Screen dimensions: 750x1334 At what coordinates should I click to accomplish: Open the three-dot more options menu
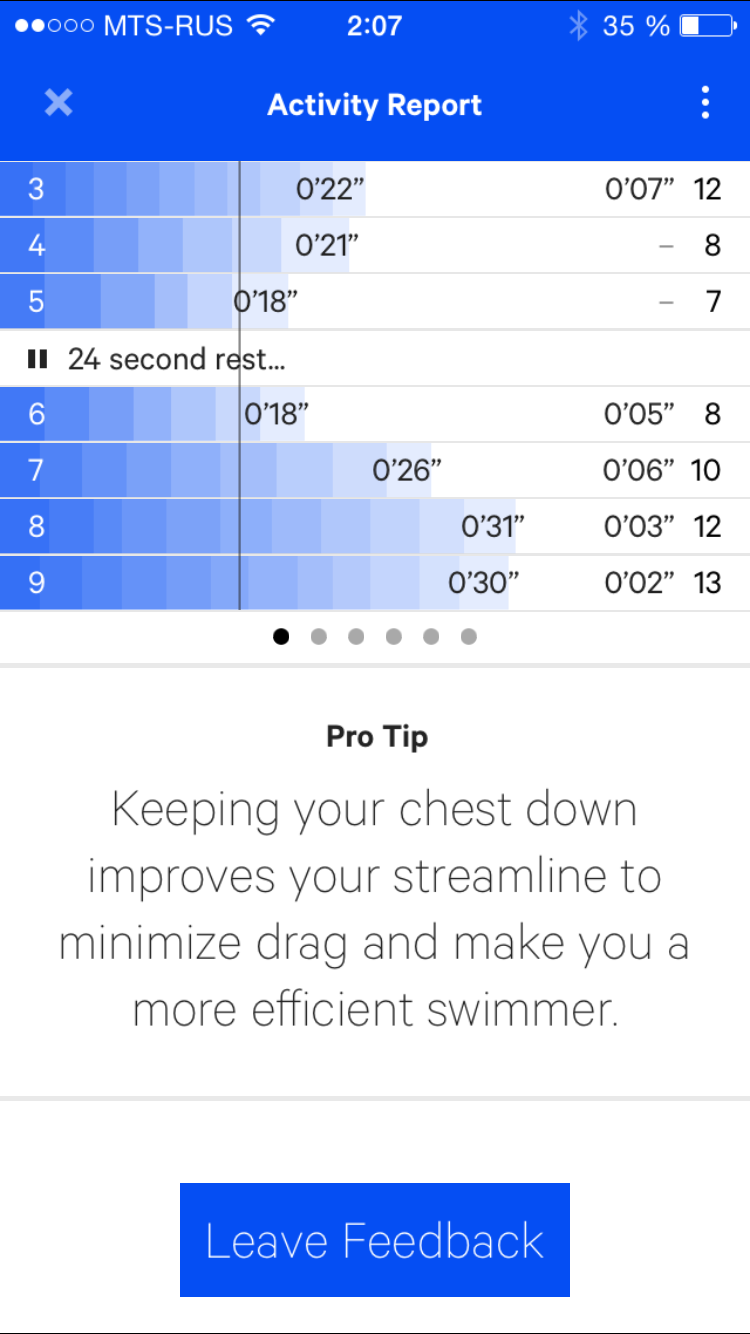(x=705, y=103)
